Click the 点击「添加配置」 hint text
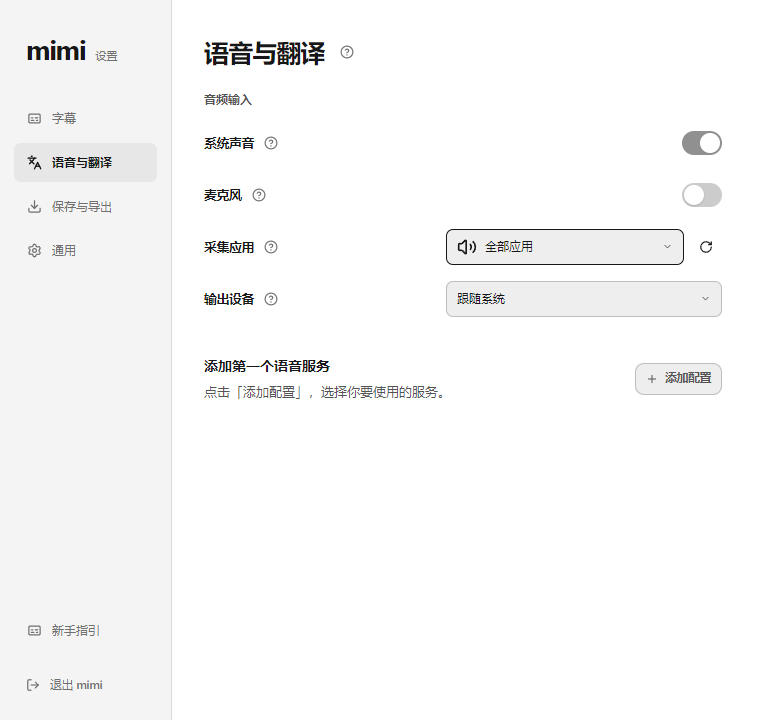 (324, 392)
